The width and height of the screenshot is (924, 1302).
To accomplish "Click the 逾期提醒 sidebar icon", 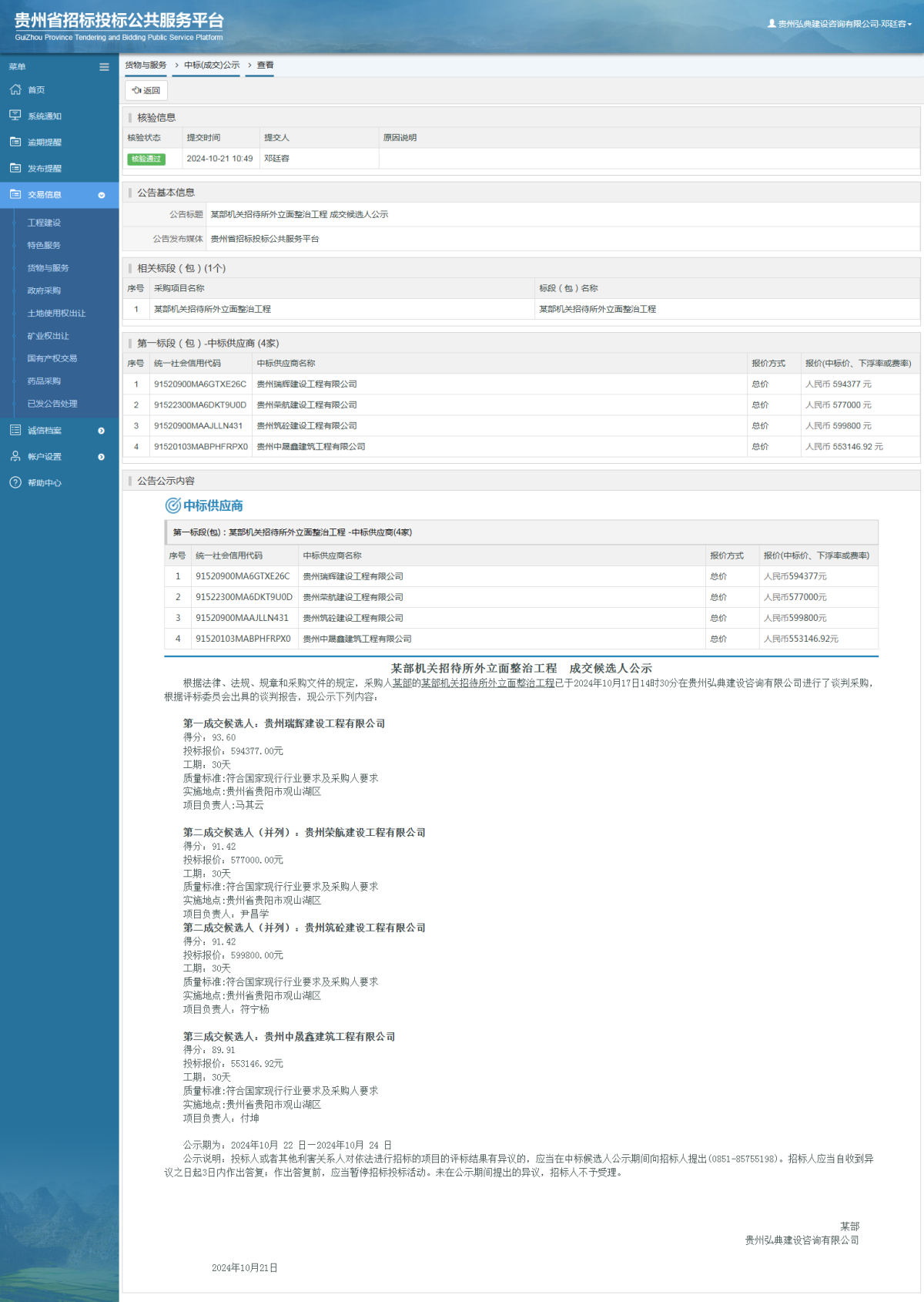I will pyautogui.click(x=15, y=142).
